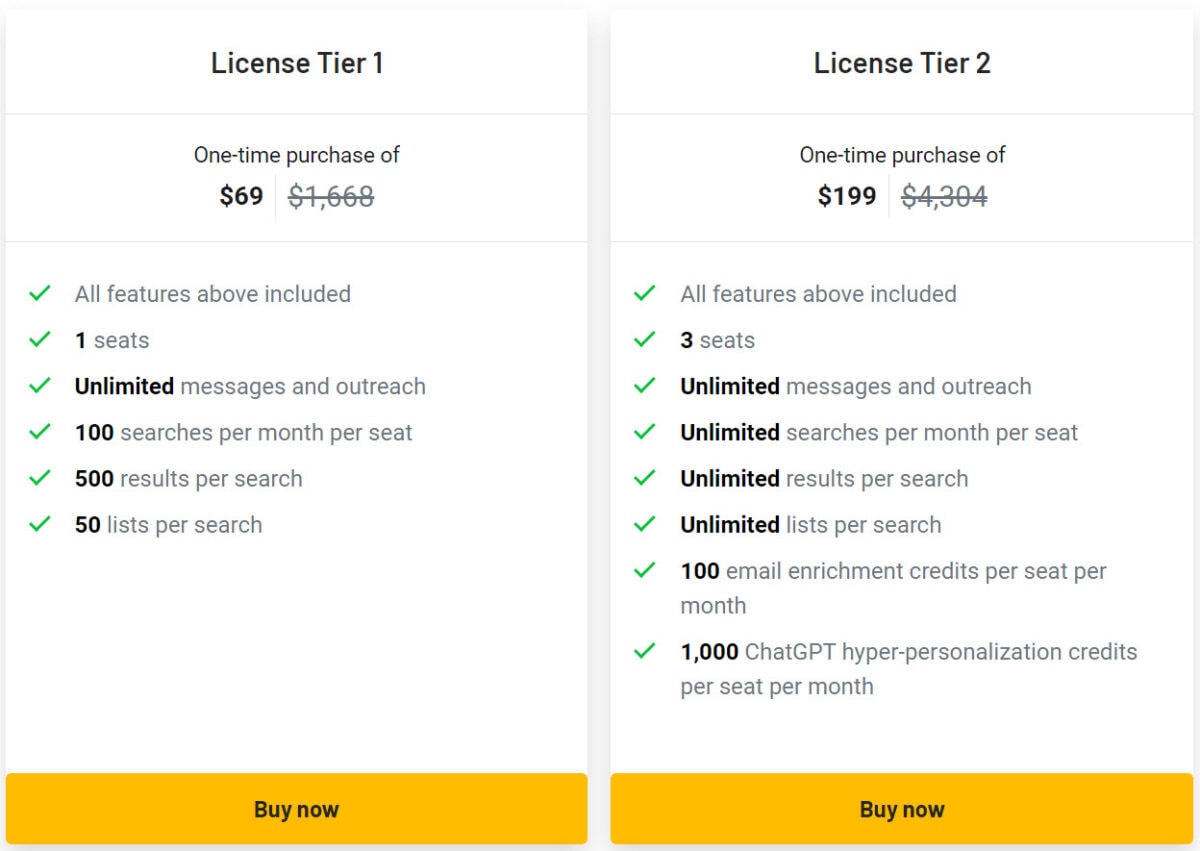
Task: Select the "License Tier 1" heading
Action: pos(297,62)
